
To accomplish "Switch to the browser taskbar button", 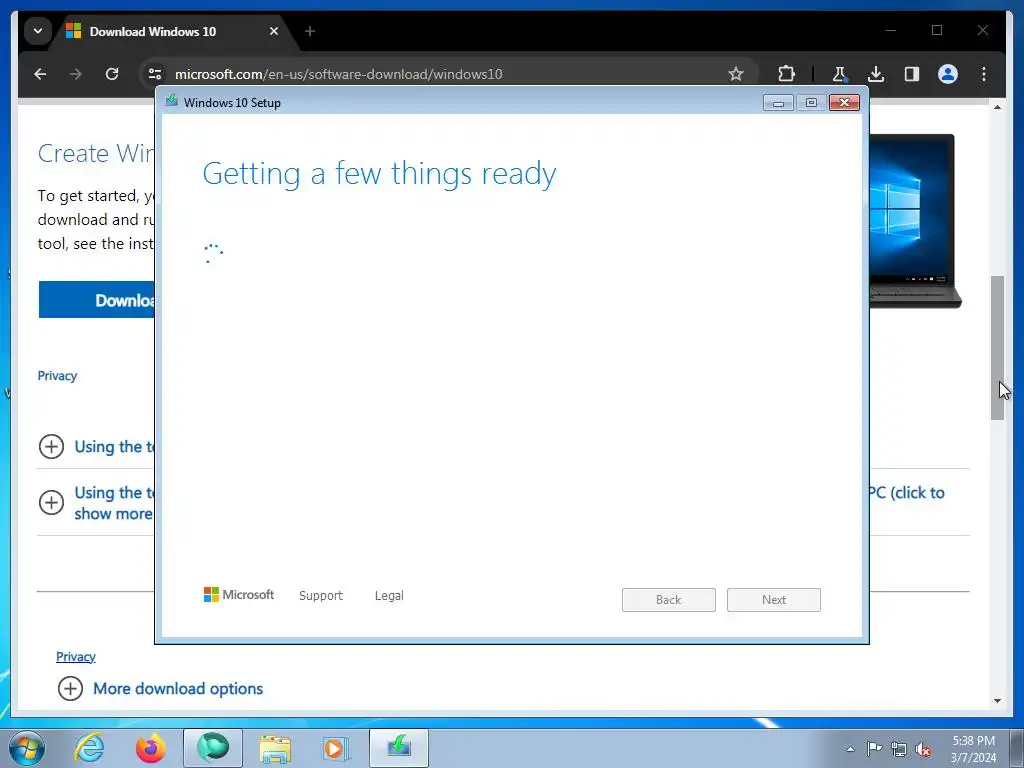I will (x=213, y=748).
